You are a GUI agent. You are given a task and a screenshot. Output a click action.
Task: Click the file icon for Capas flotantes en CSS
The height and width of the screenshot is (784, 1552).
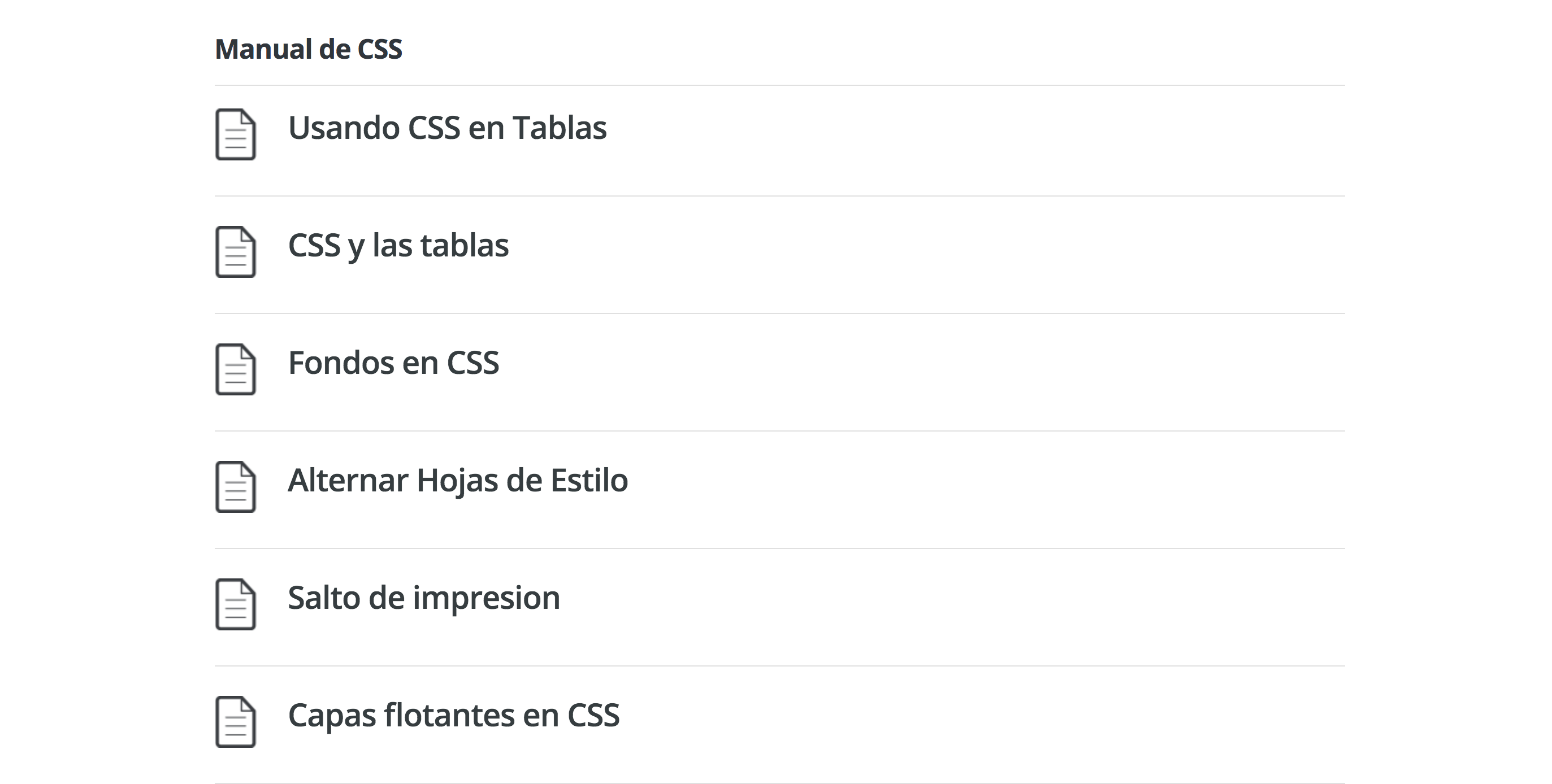coord(236,721)
